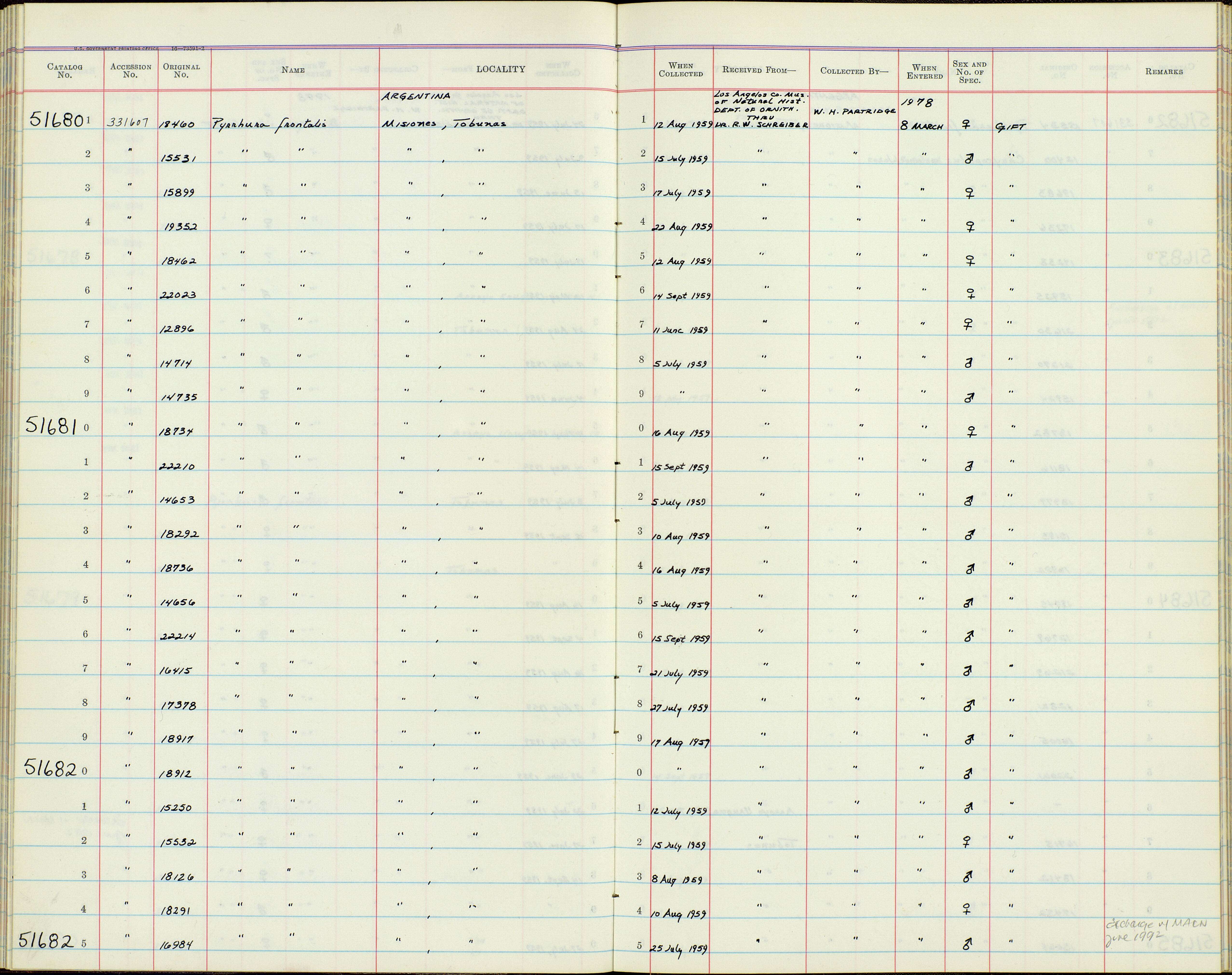The width and height of the screenshot is (1232, 975).
Task: Click the Received From column header
Action: [759, 70]
